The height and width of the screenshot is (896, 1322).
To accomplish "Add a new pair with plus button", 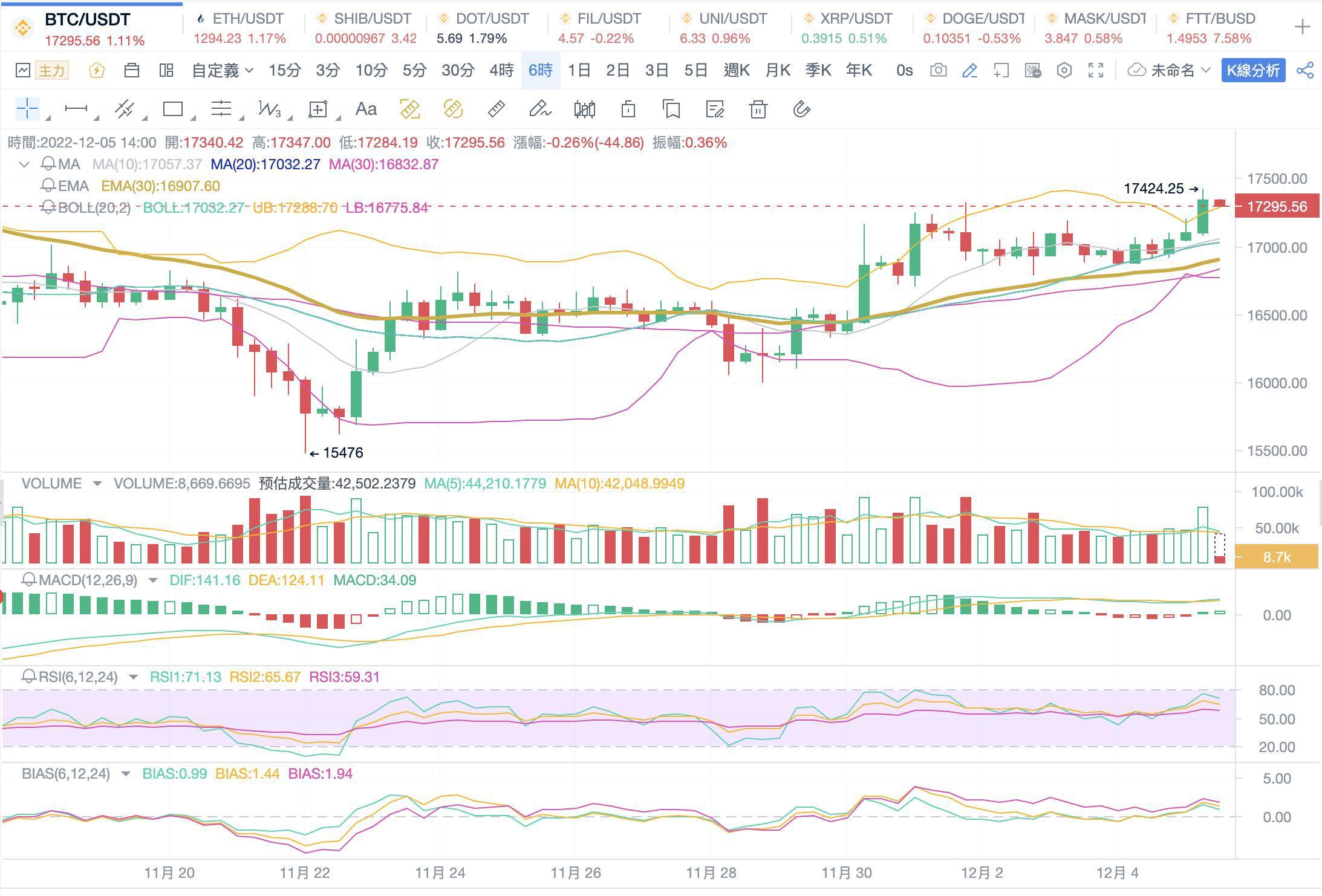I will tap(1302, 27).
